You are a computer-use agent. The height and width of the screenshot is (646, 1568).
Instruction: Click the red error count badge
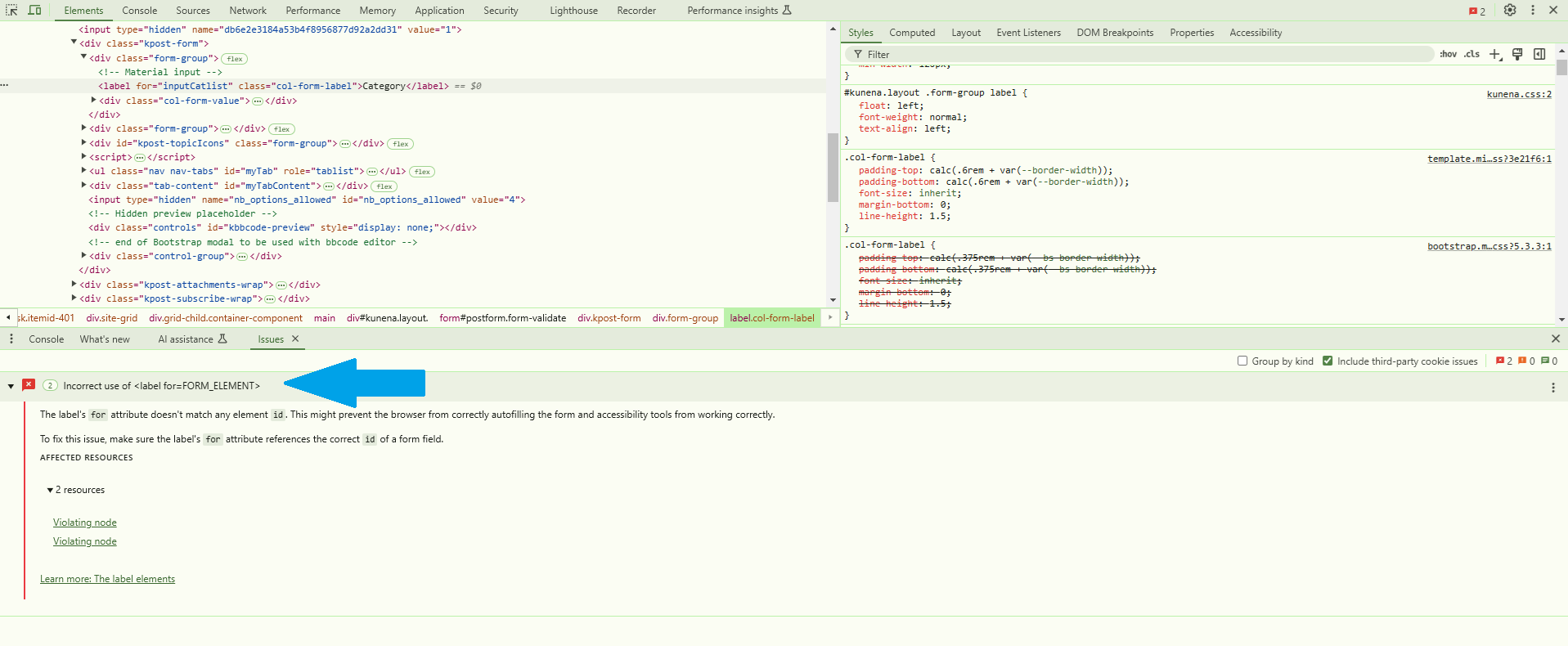pyautogui.click(x=1477, y=11)
